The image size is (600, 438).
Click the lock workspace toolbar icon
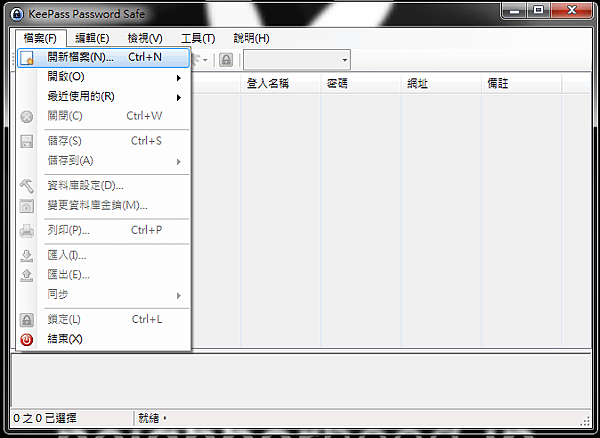[226, 60]
